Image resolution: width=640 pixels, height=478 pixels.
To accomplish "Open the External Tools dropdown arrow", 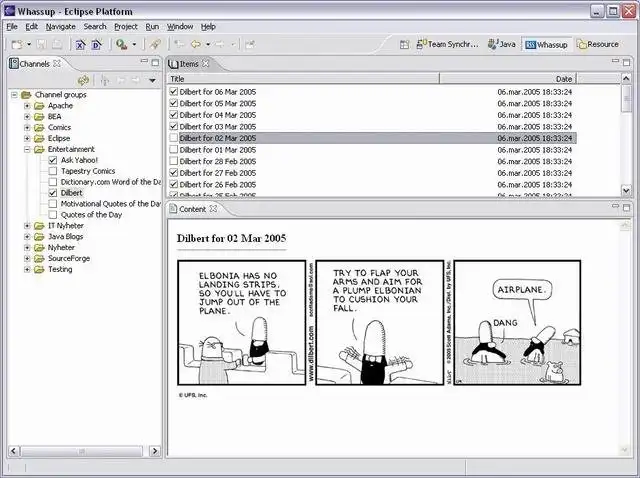I will [134, 44].
